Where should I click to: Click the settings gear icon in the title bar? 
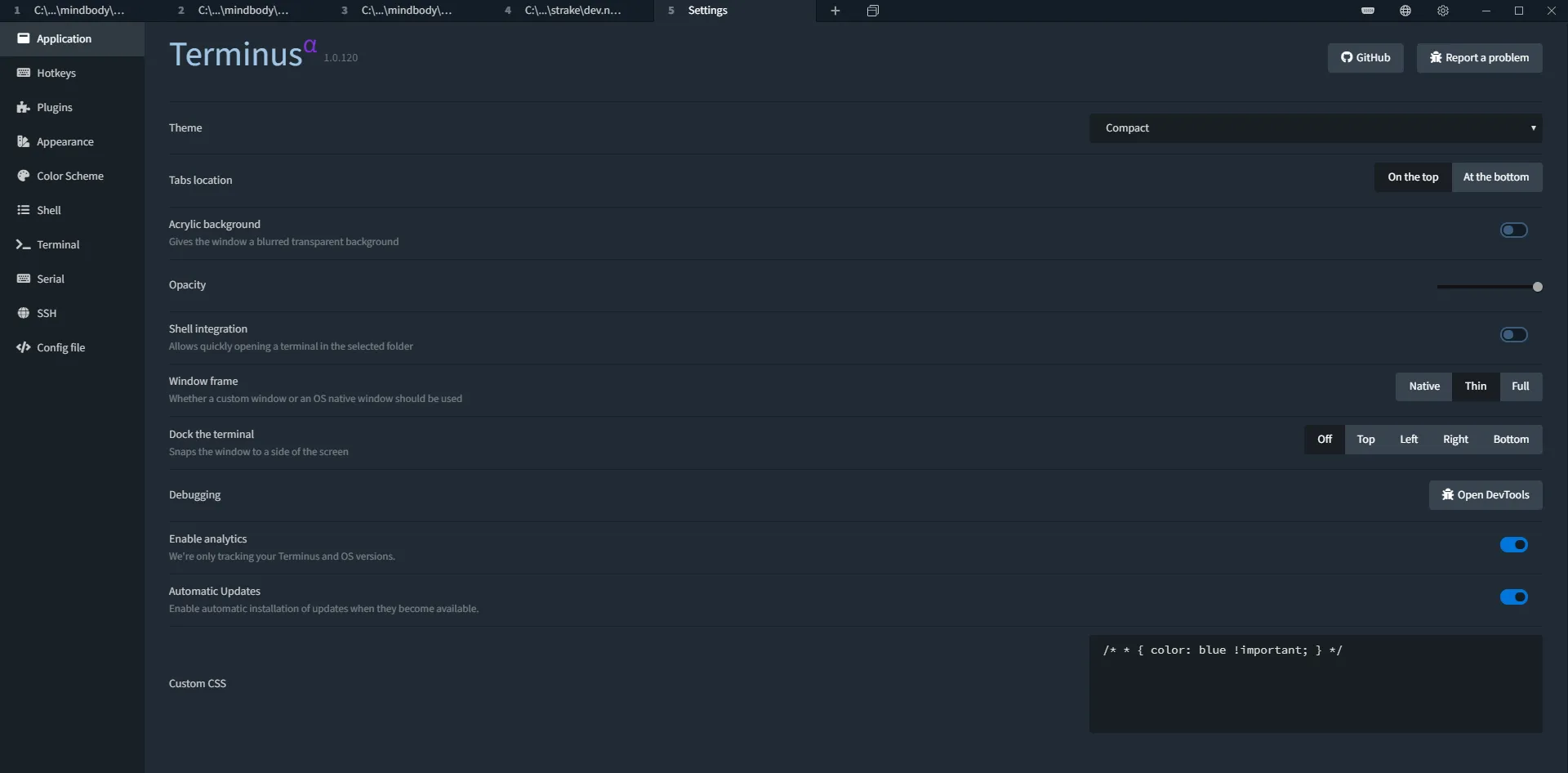[x=1443, y=11]
